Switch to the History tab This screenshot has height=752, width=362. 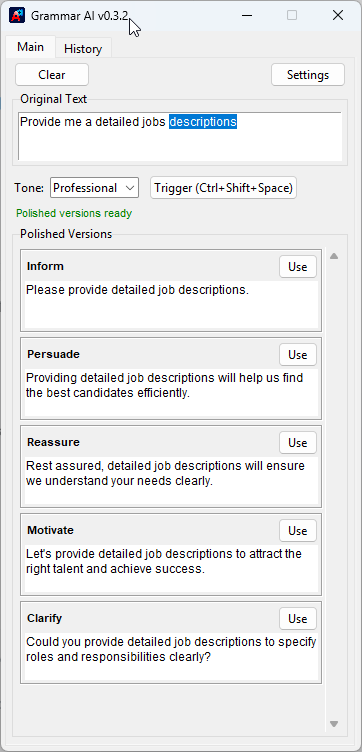pos(83,49)
